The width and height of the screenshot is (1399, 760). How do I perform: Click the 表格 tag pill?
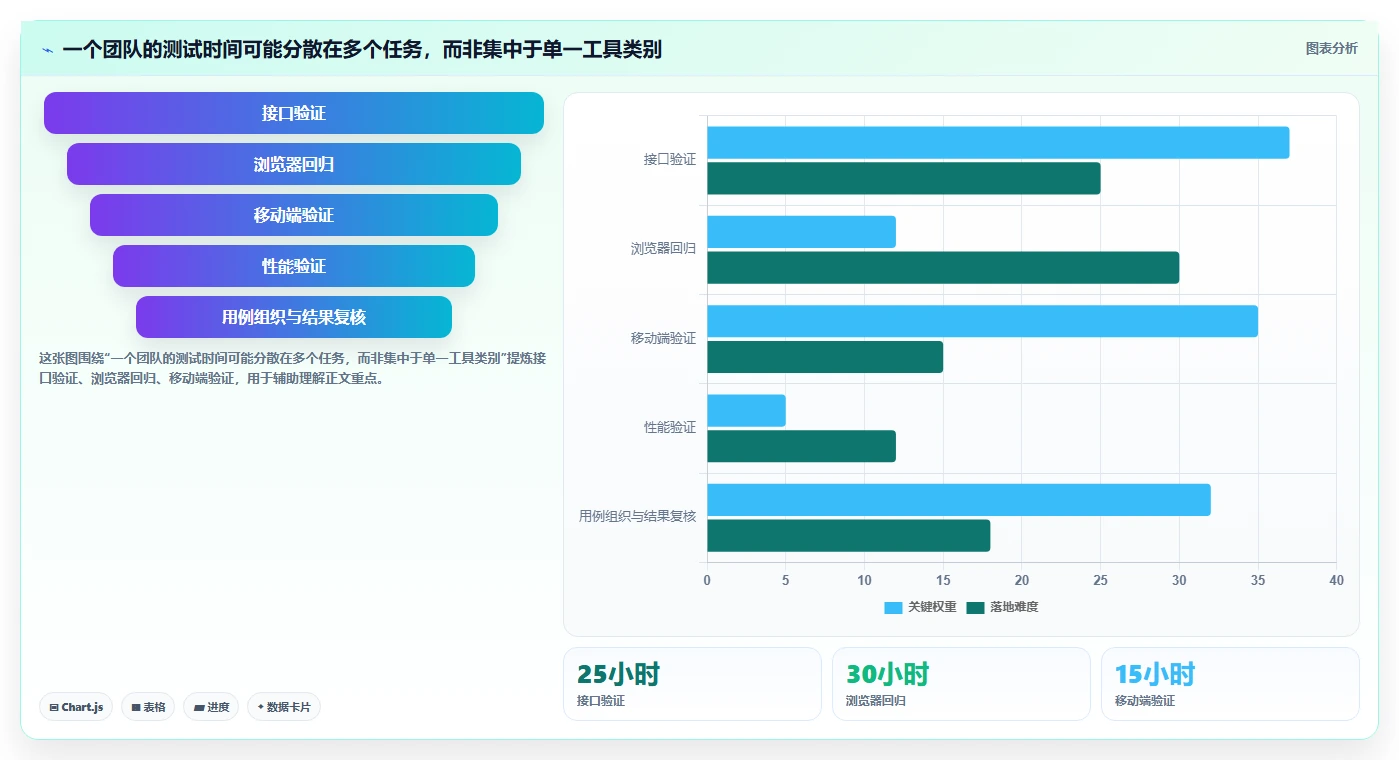pos(148,707)
